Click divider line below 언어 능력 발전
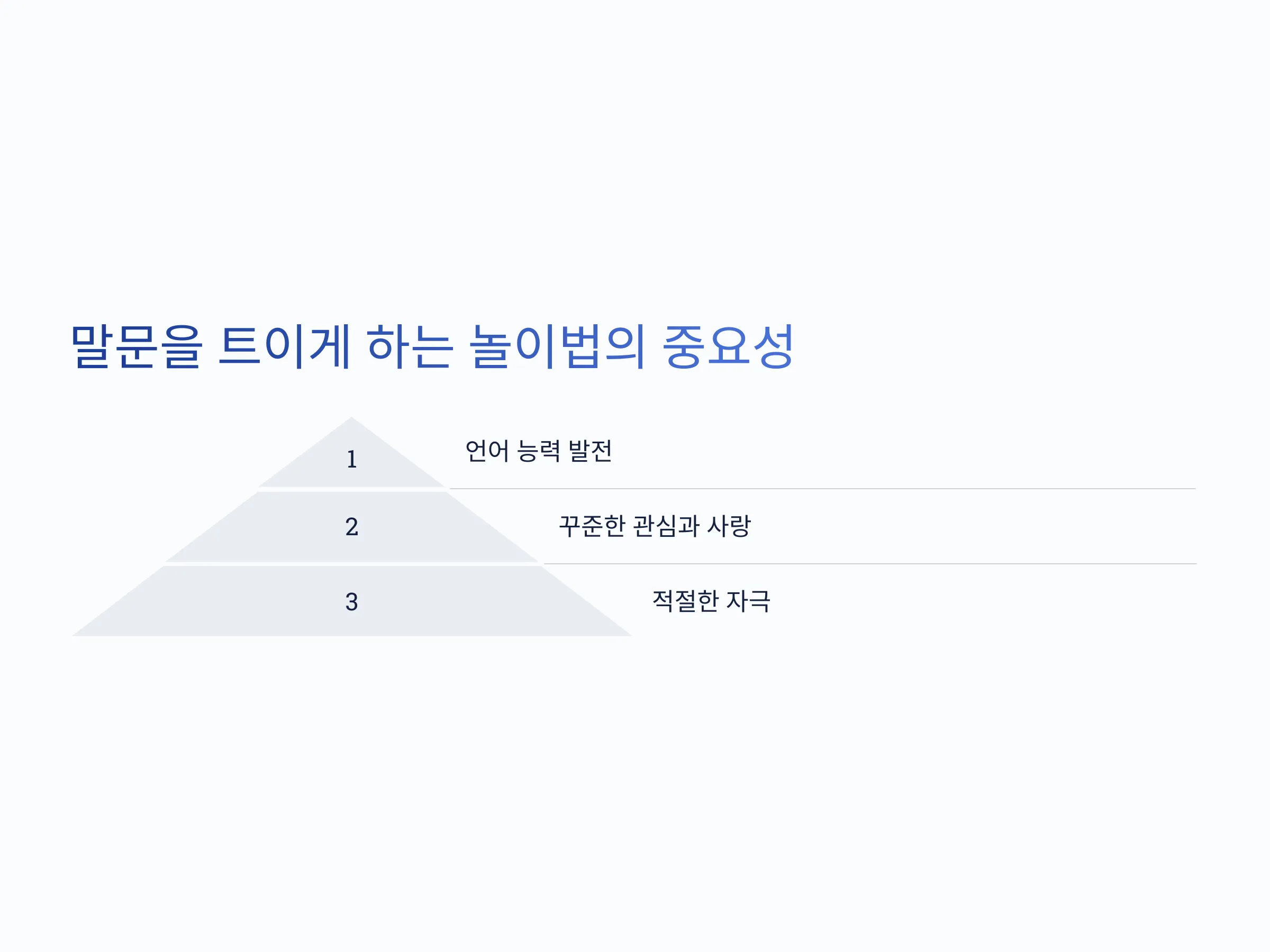 coord(822,489)
